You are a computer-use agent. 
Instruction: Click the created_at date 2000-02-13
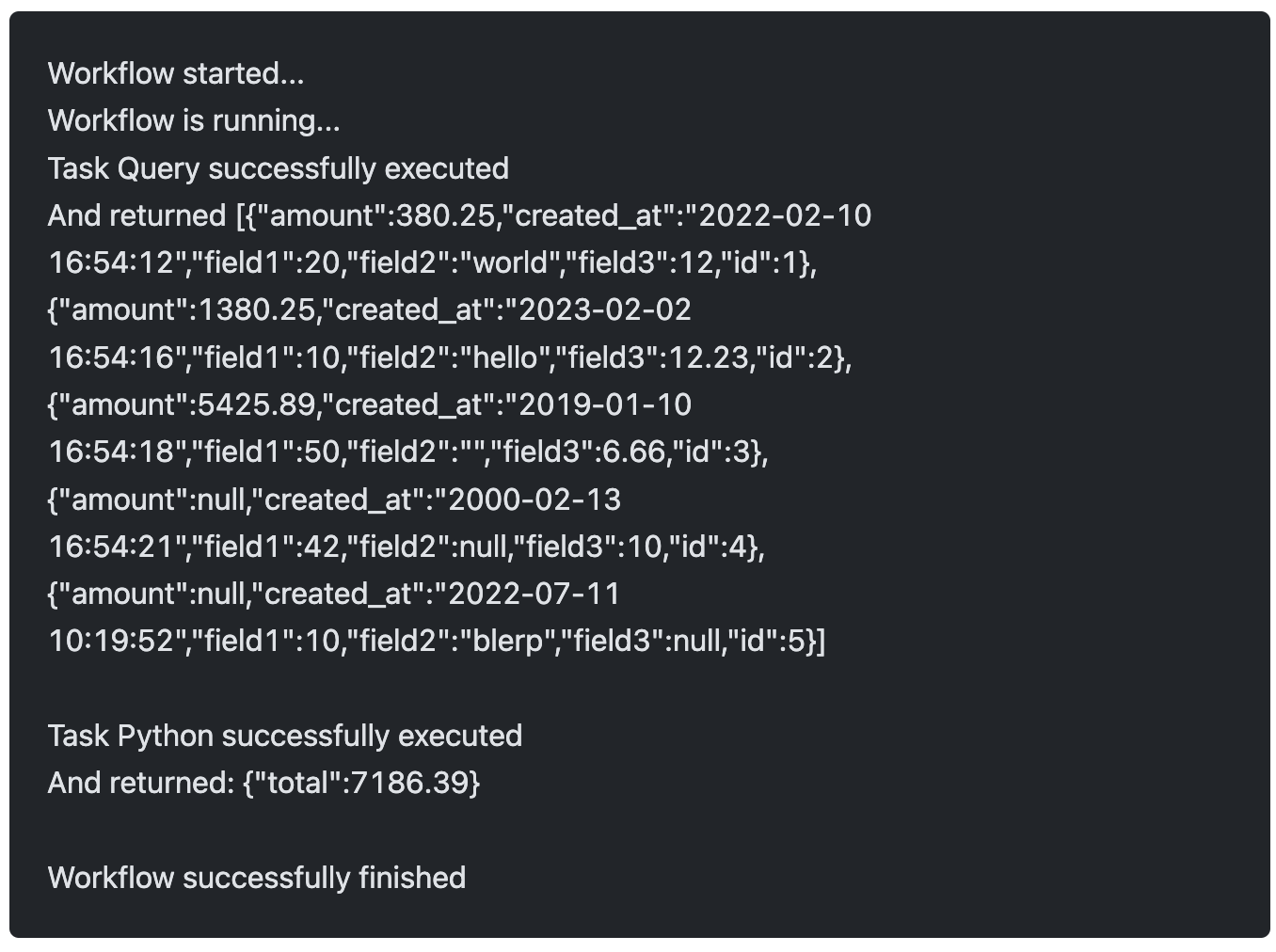click(x=534, y=499)
